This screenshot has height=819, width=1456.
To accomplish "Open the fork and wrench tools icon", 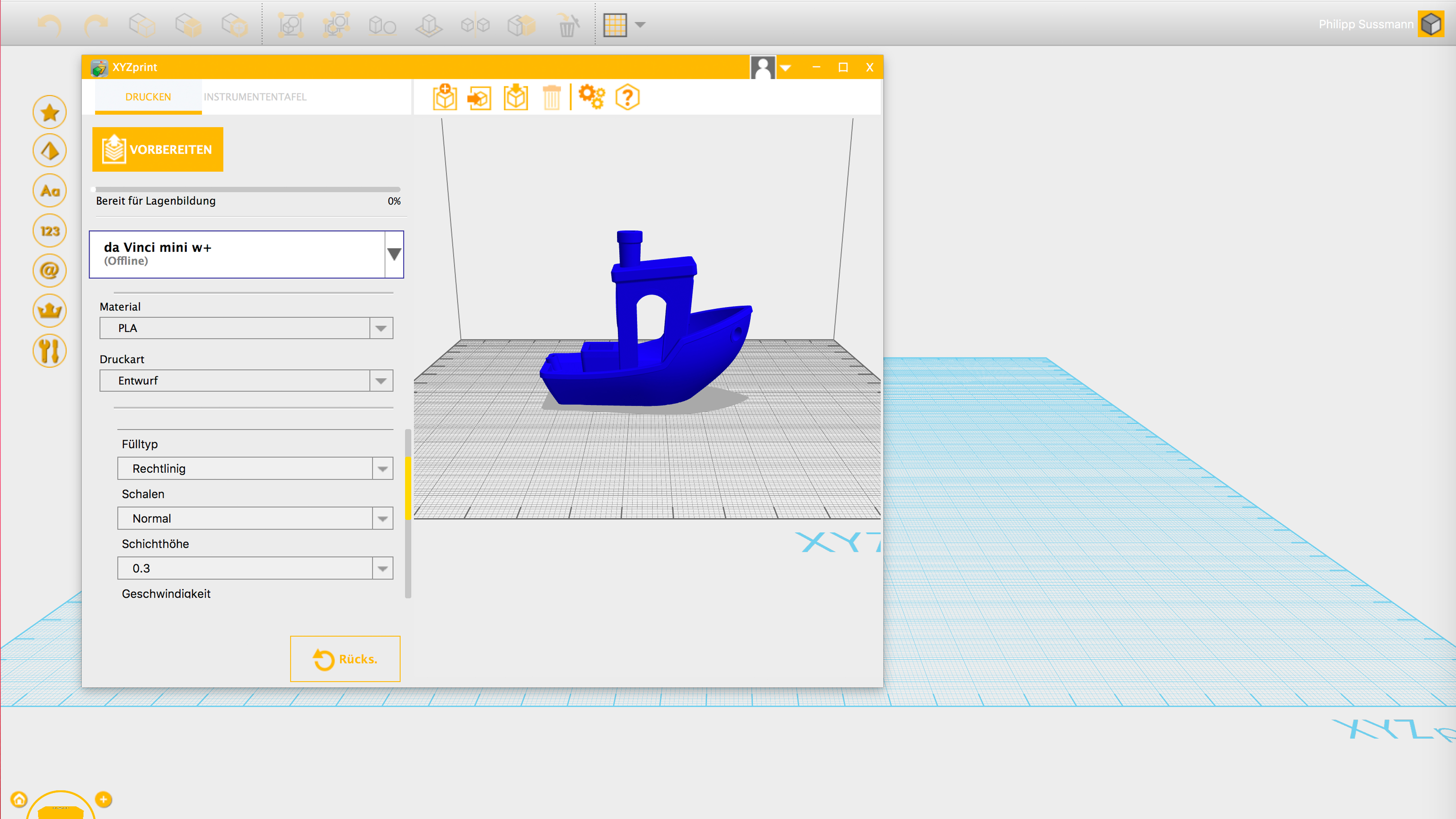I will coord(50,350).
